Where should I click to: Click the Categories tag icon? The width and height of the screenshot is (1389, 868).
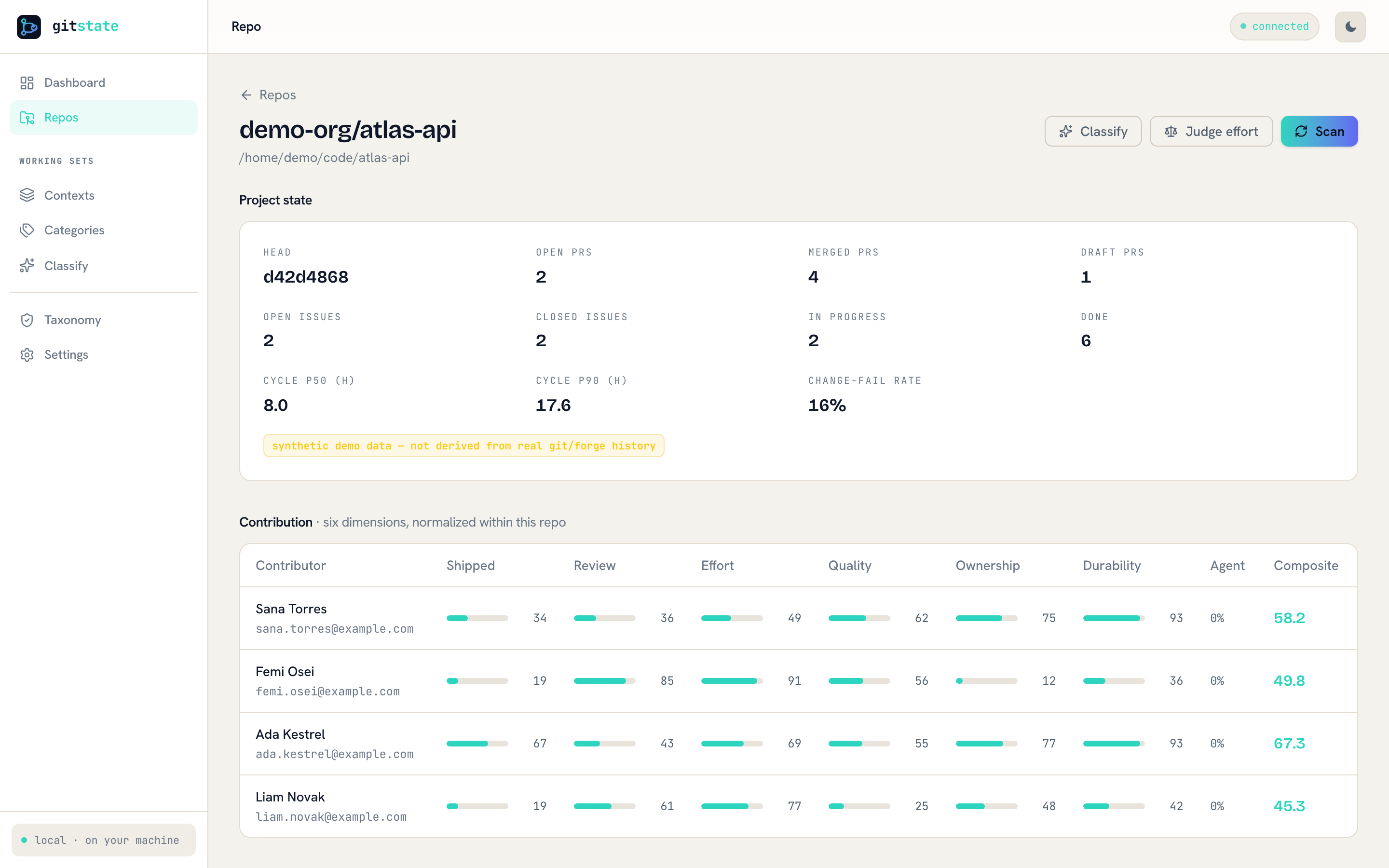pyautogui.click(x=27, y=230)
